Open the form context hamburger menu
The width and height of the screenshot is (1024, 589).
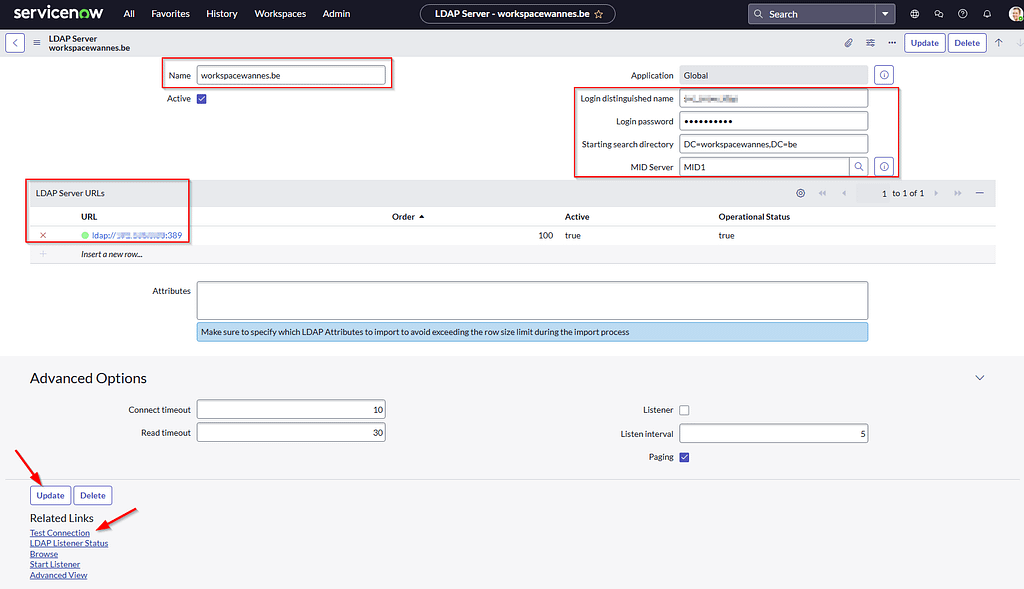click(x=37, y=43)
